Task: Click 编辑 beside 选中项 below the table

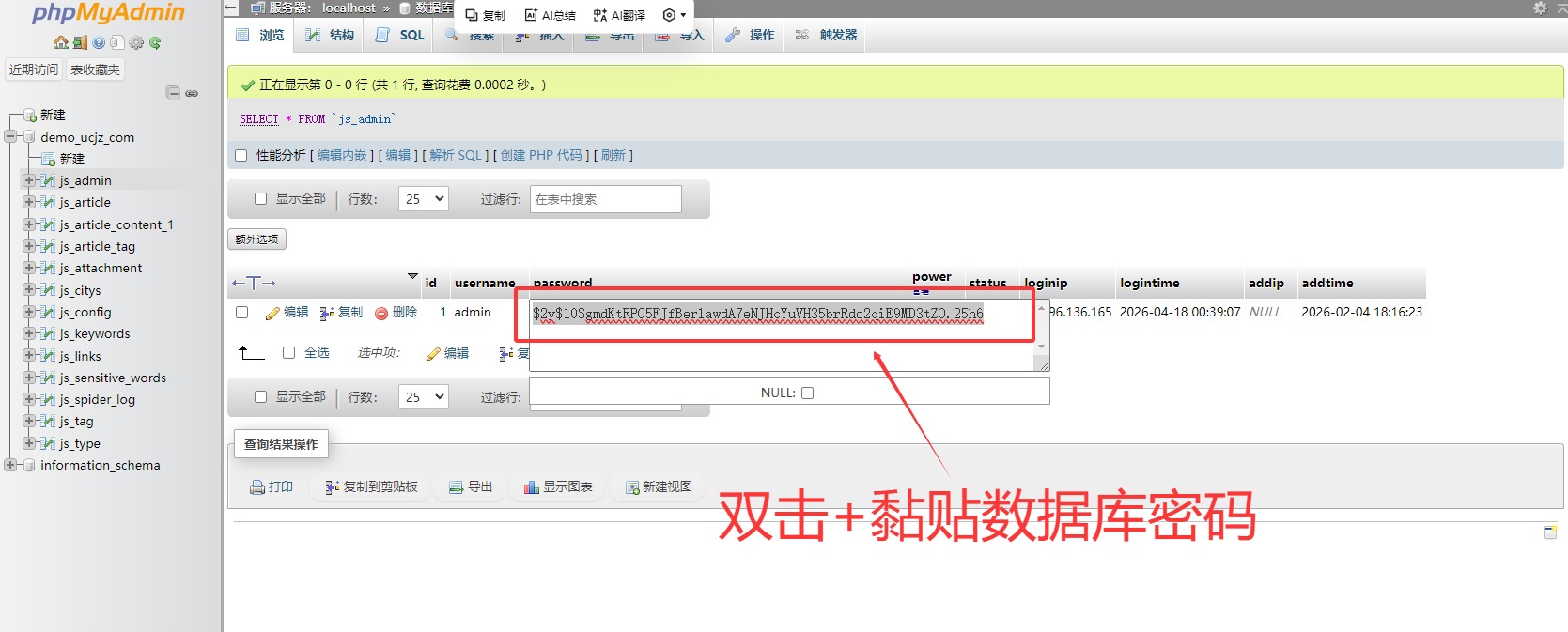Action: tap(447, 353)
